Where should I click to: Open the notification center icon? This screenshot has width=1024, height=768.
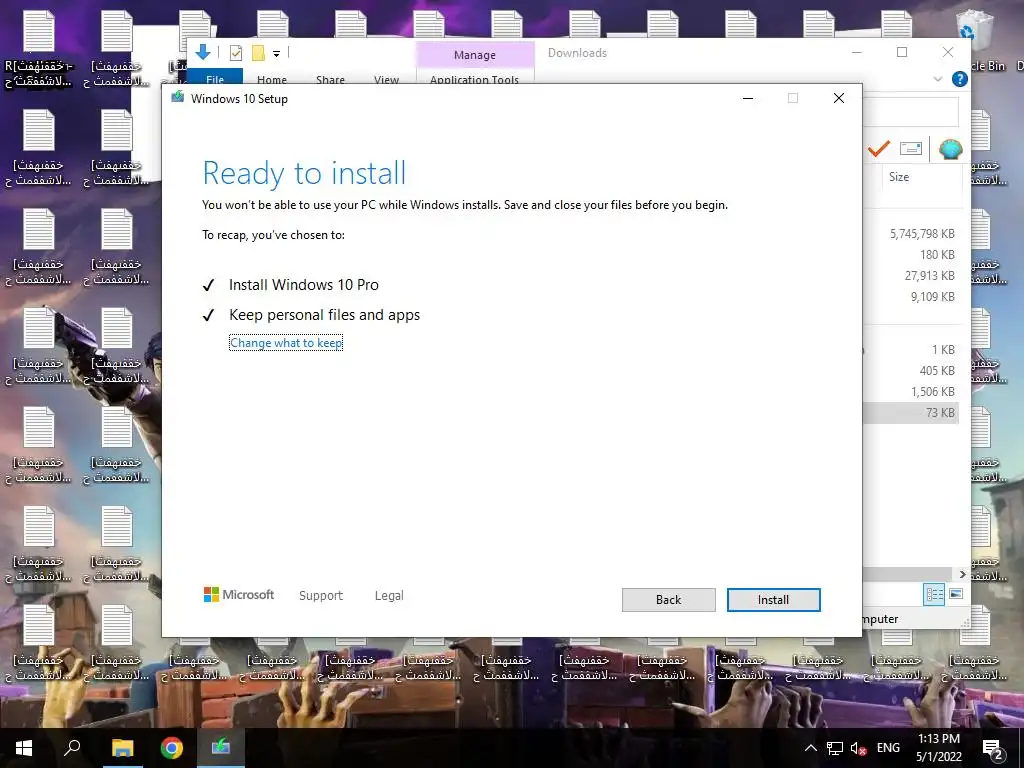[x=993, y=748]
